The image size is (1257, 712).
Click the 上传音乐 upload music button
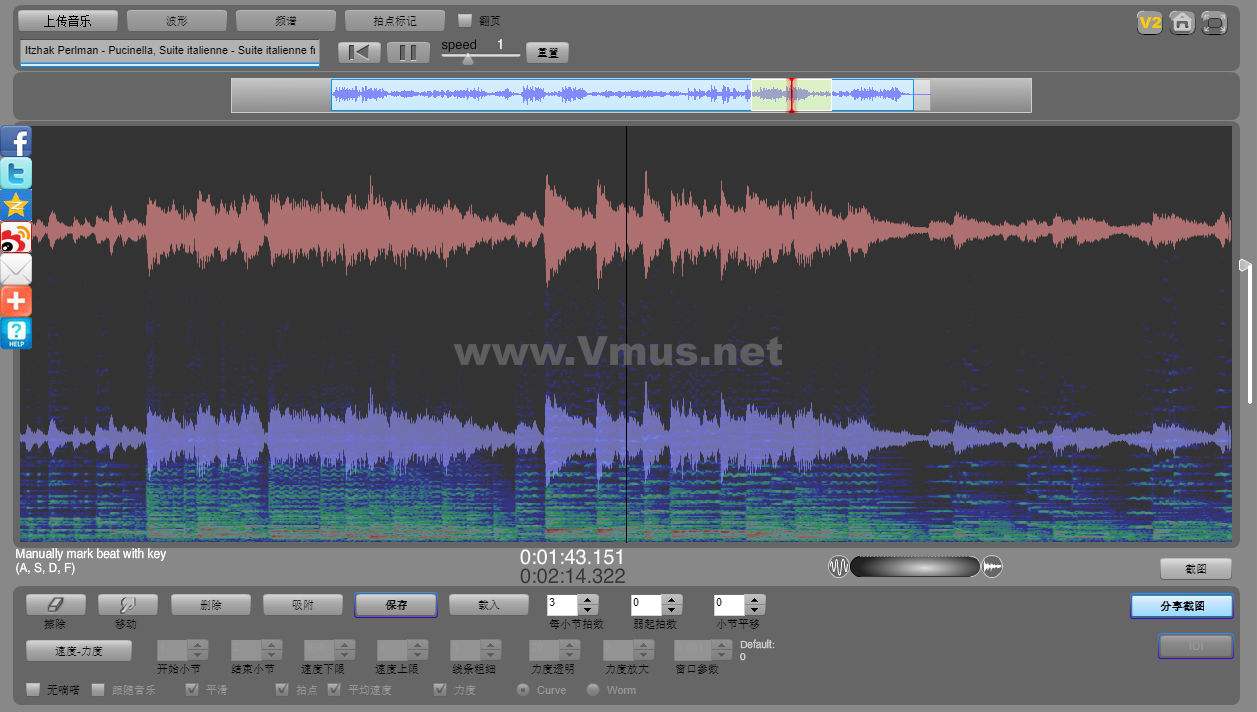[68, 20]
